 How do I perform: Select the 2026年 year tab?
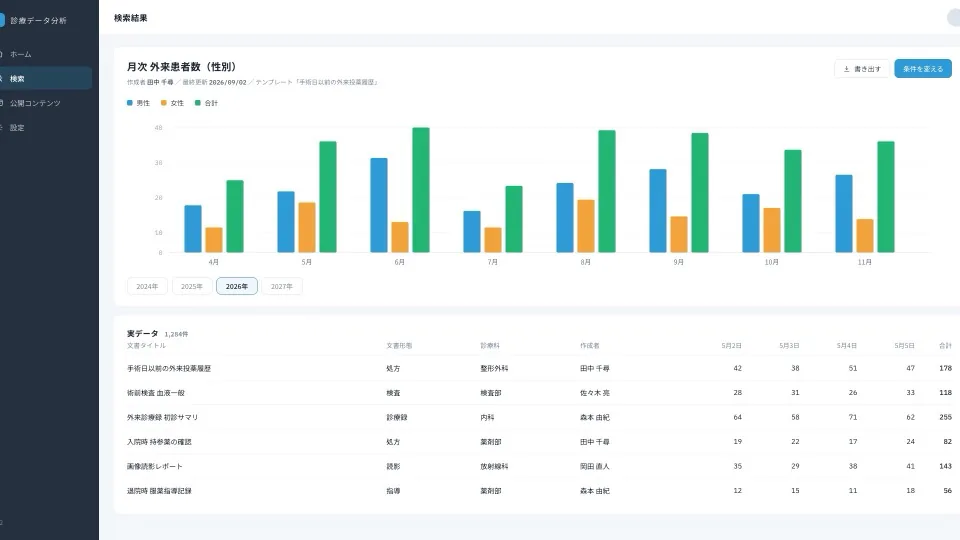pos(236,286)
